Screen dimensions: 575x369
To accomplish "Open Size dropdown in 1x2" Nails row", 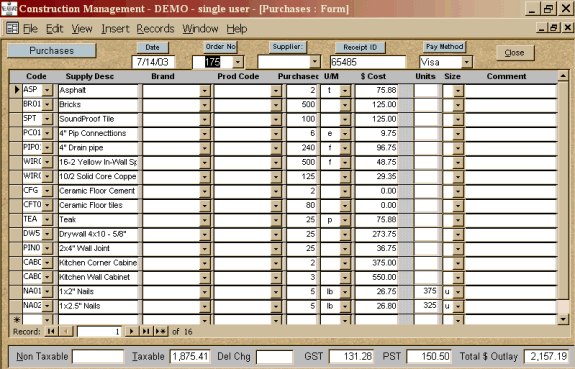I will pos(458,292).
